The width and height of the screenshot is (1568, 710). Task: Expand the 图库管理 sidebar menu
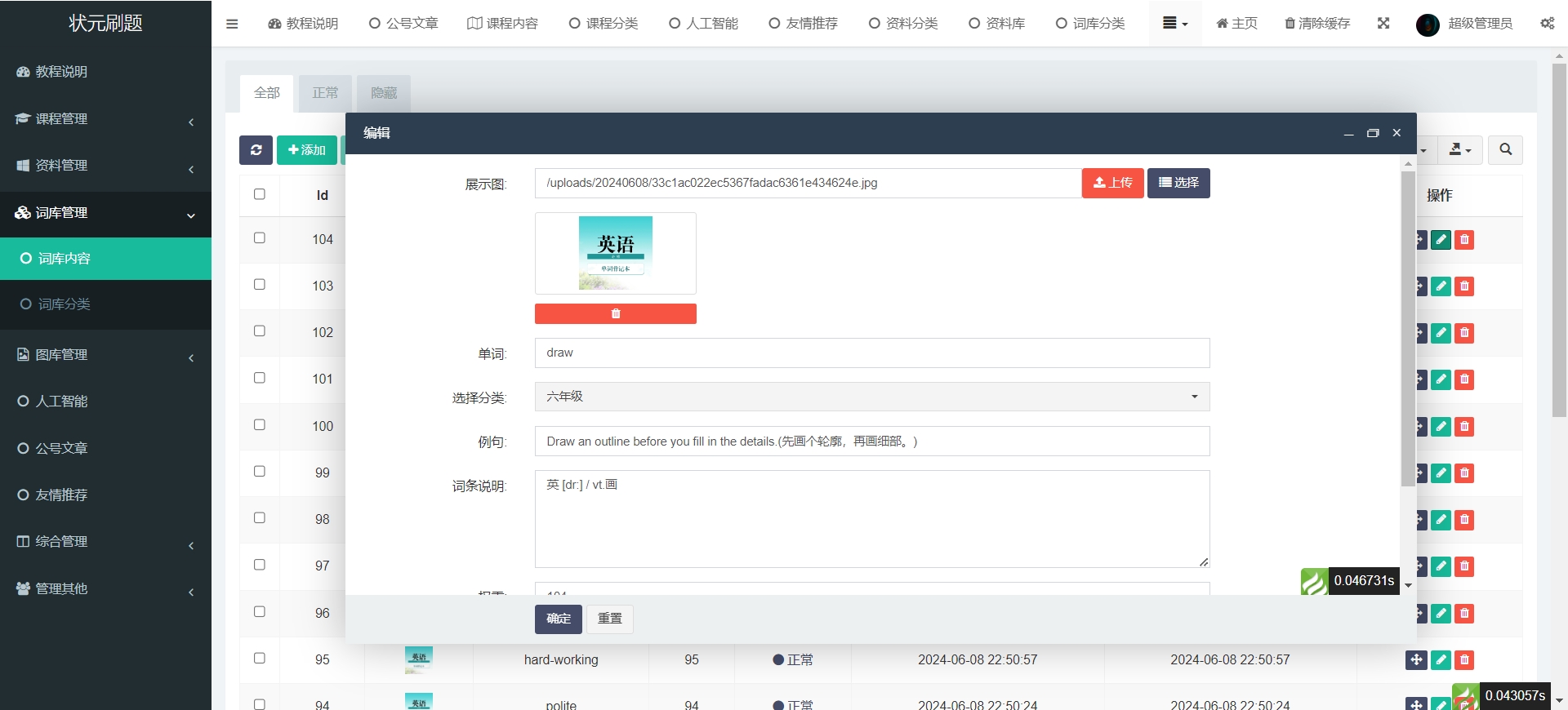pos(105,355)
